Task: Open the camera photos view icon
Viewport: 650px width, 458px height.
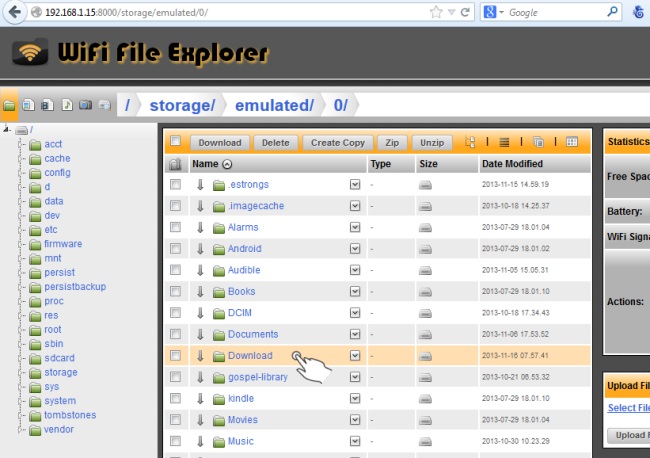Action: pos(84,104)
